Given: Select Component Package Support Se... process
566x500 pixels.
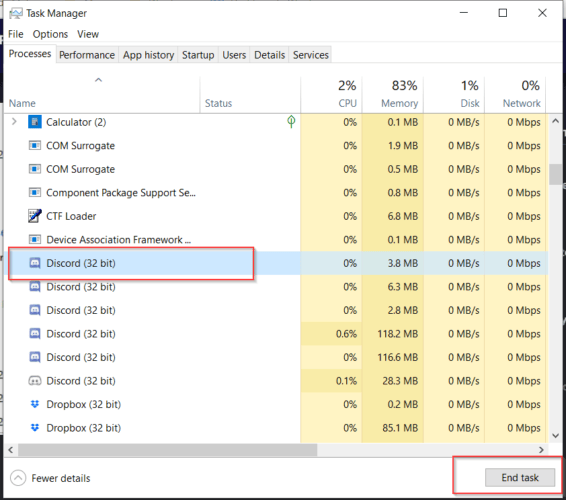Looking at the screenshot, I should coord(121,193).
